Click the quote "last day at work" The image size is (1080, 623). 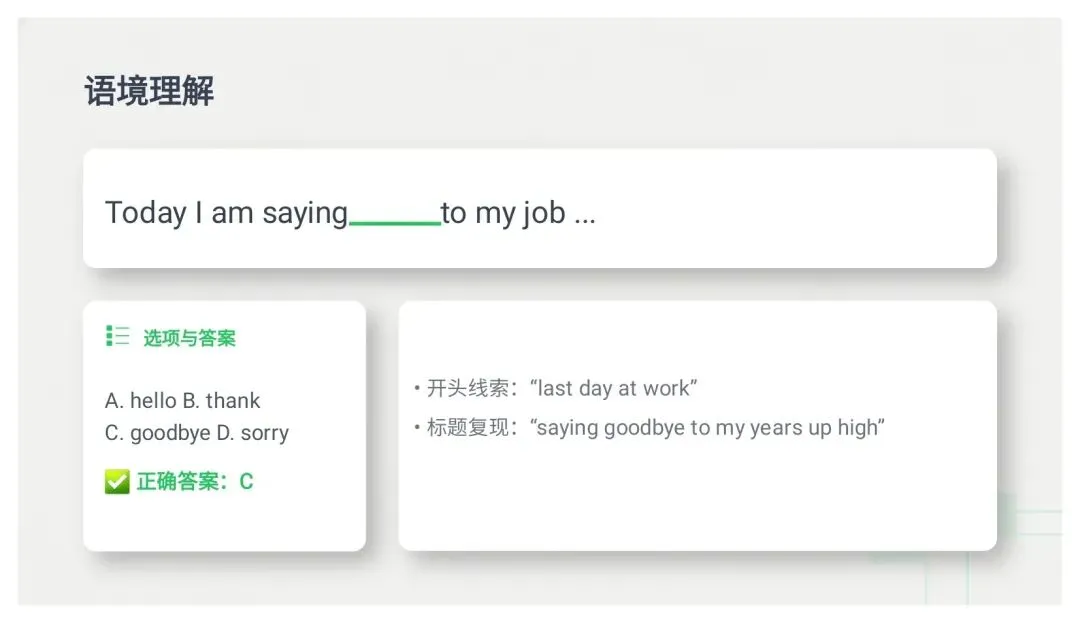tap(614, 388)
